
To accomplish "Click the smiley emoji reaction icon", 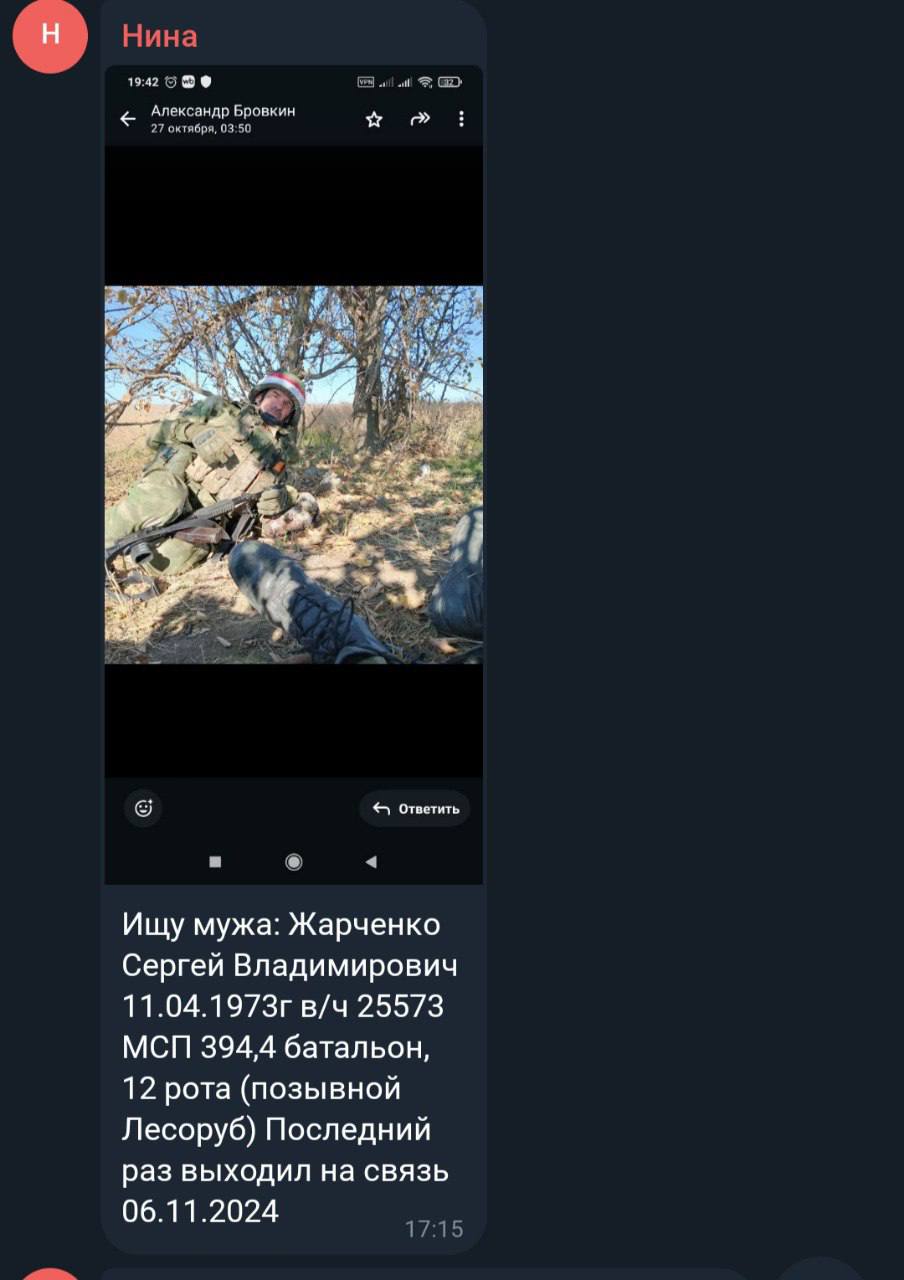I will 143,808.
